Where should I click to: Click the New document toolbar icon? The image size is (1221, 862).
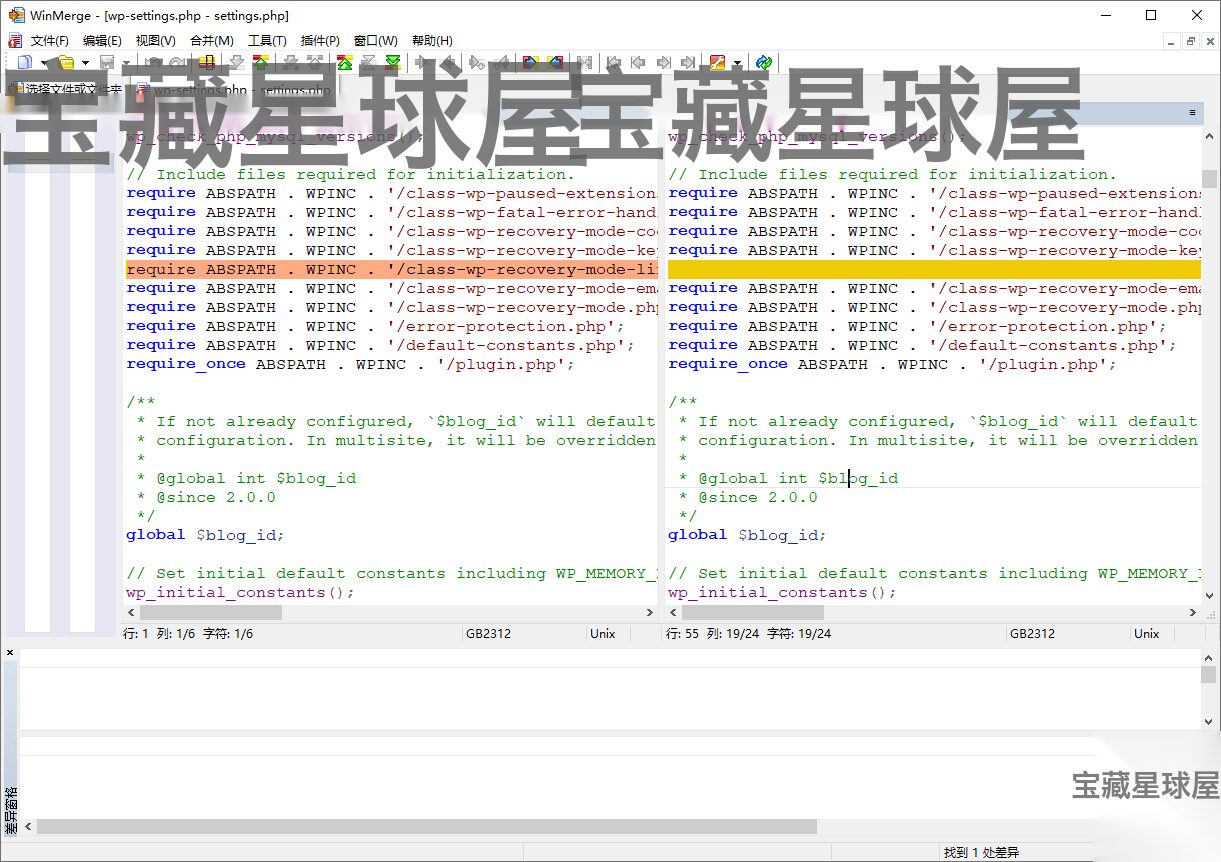[x=23, y=62]
